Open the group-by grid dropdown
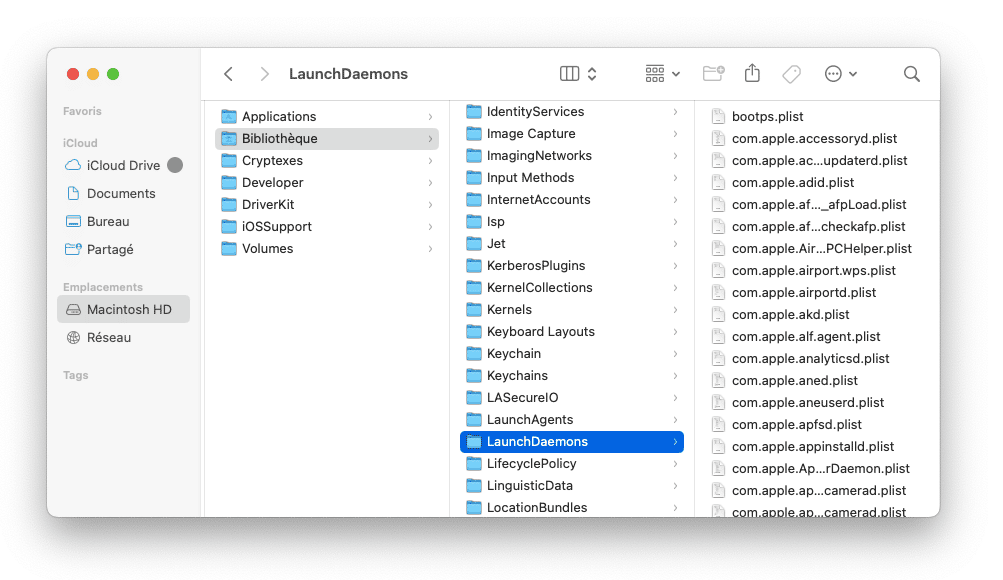This screenshot has width=1003, height=580. (662, 74)
